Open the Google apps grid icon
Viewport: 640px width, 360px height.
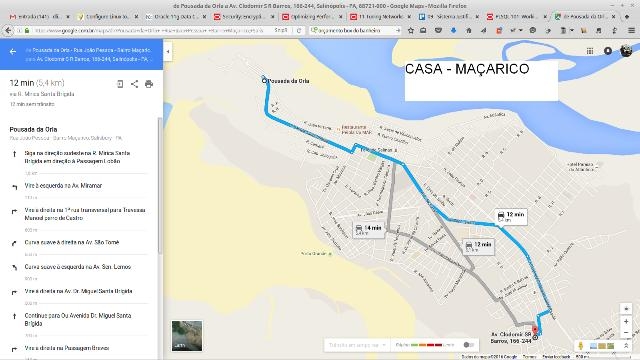(590, 51)
